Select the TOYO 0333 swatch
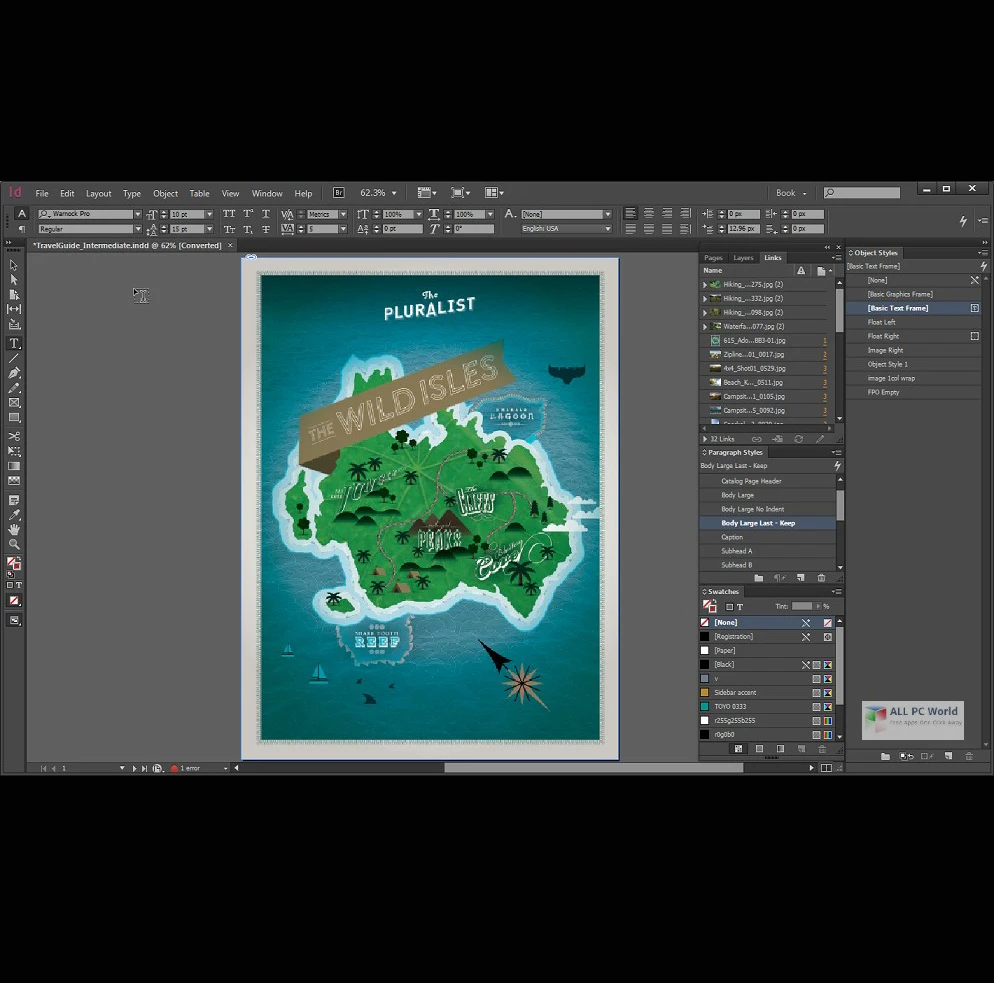 730,706
